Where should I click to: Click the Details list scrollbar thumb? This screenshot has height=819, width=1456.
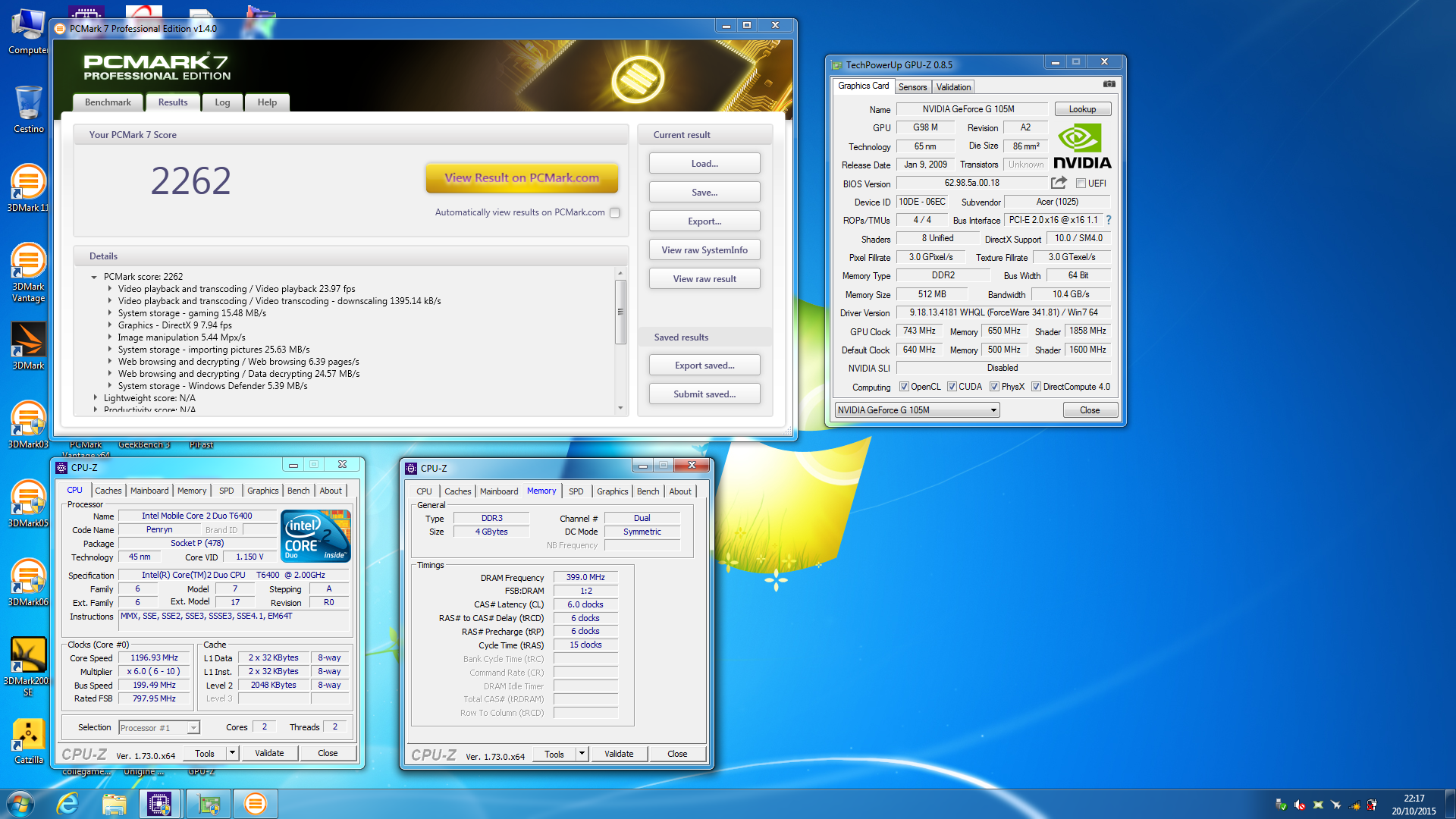[x=620, y=312]
